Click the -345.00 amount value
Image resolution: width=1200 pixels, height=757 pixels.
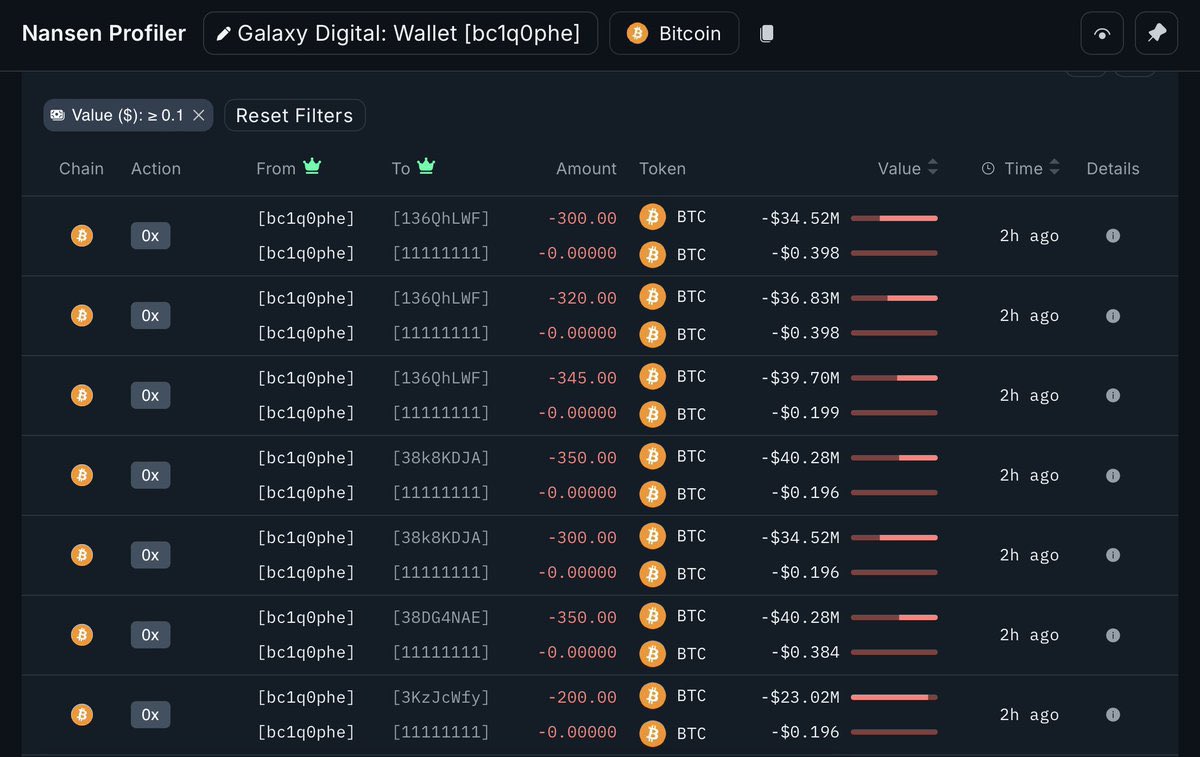582,378
